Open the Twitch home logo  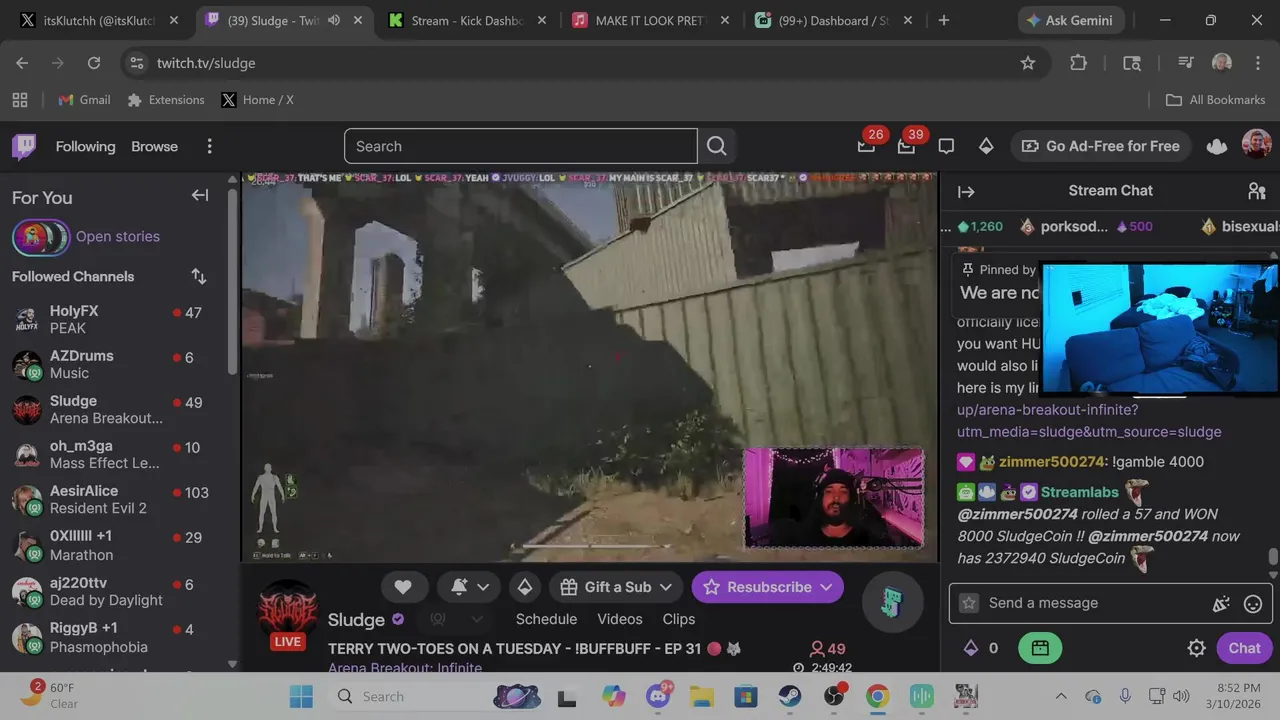(x=24, y=146)
